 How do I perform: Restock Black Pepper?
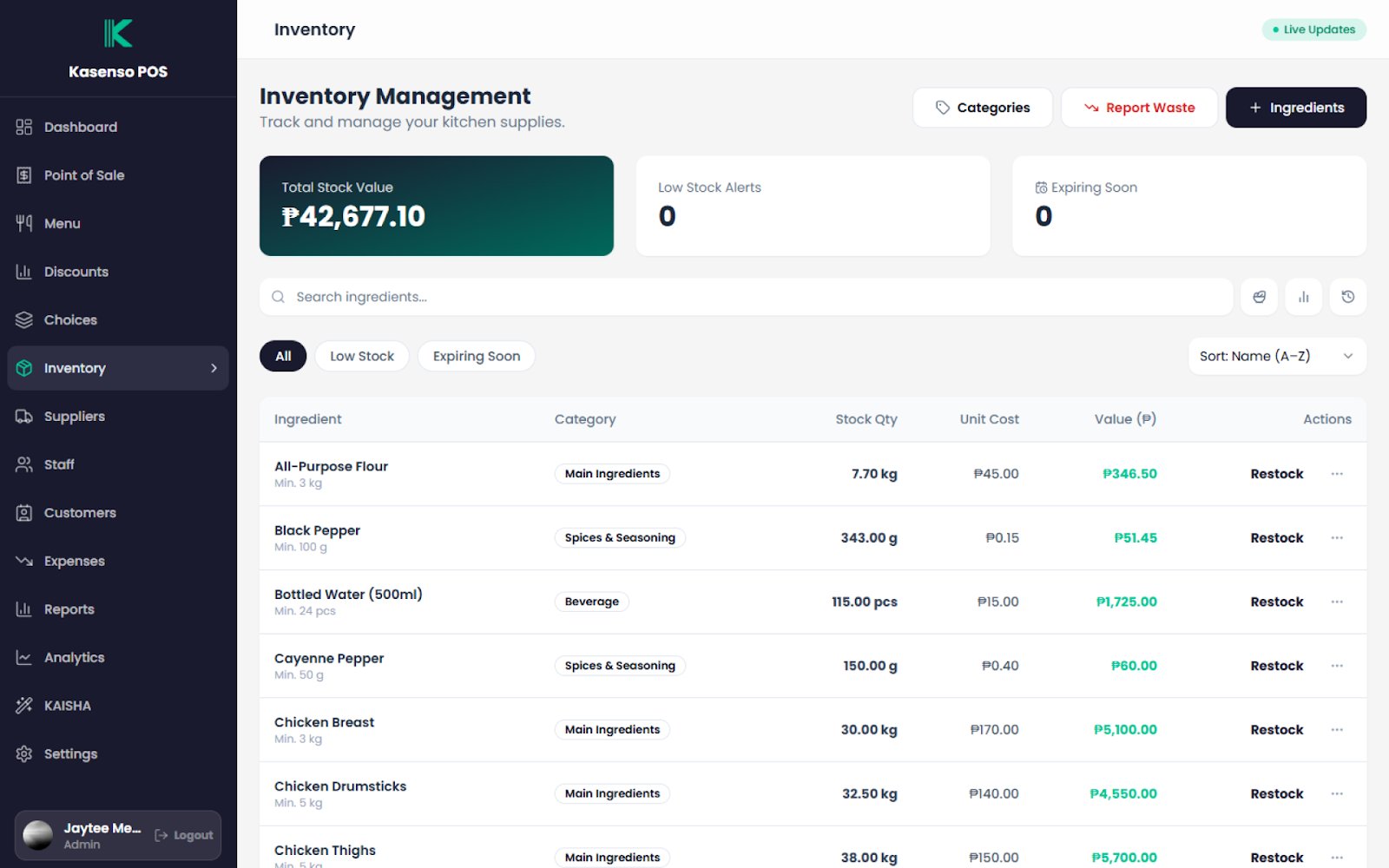(1277, 538)
